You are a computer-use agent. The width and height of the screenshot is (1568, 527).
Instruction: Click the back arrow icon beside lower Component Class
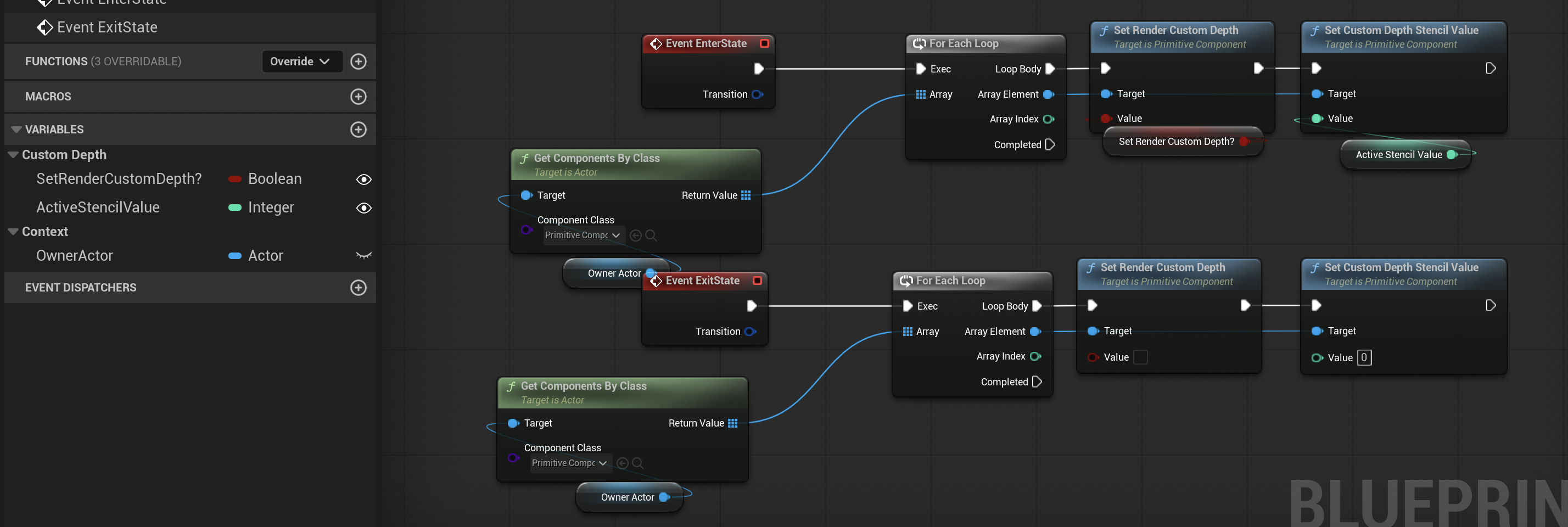click(x=622, y=464)
